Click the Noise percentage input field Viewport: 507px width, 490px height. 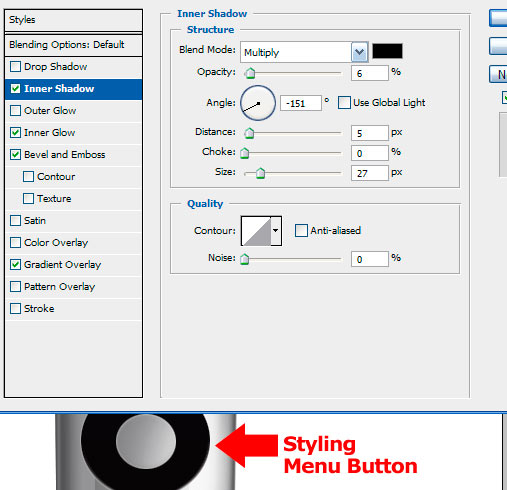pyautogui.click(x=369, y=259)
